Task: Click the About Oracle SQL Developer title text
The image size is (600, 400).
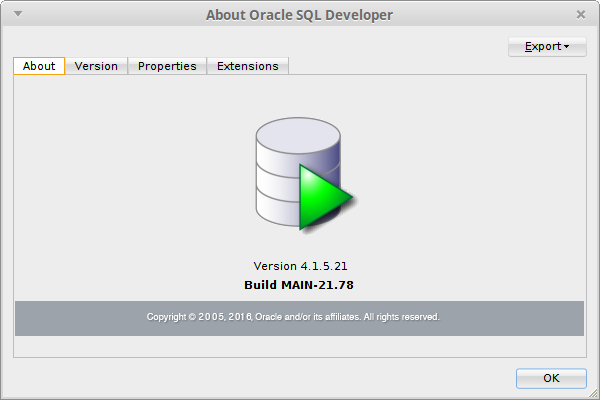Action: tap(299, 15)
